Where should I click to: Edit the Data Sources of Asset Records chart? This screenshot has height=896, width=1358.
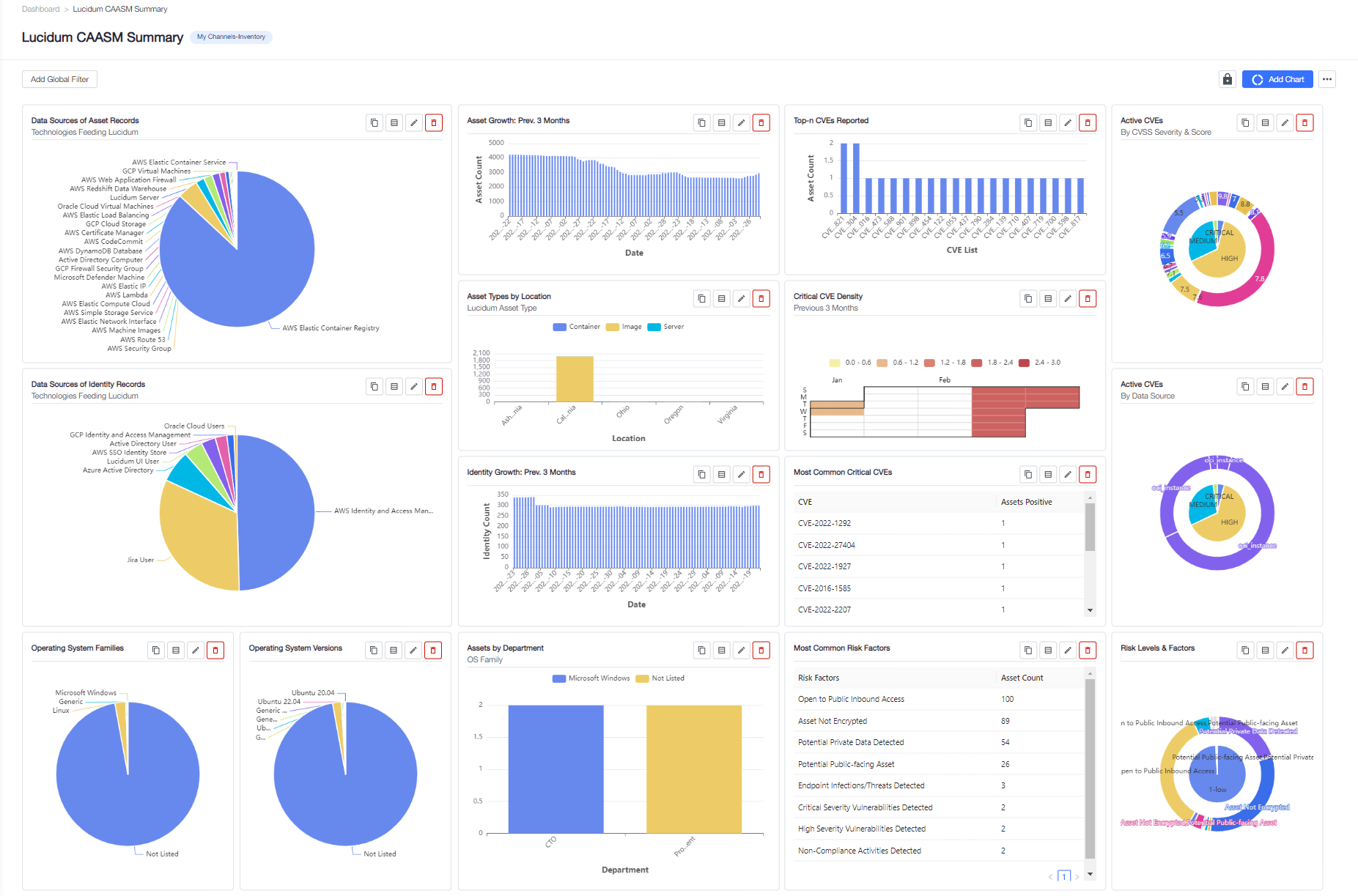tap(414, 123)
